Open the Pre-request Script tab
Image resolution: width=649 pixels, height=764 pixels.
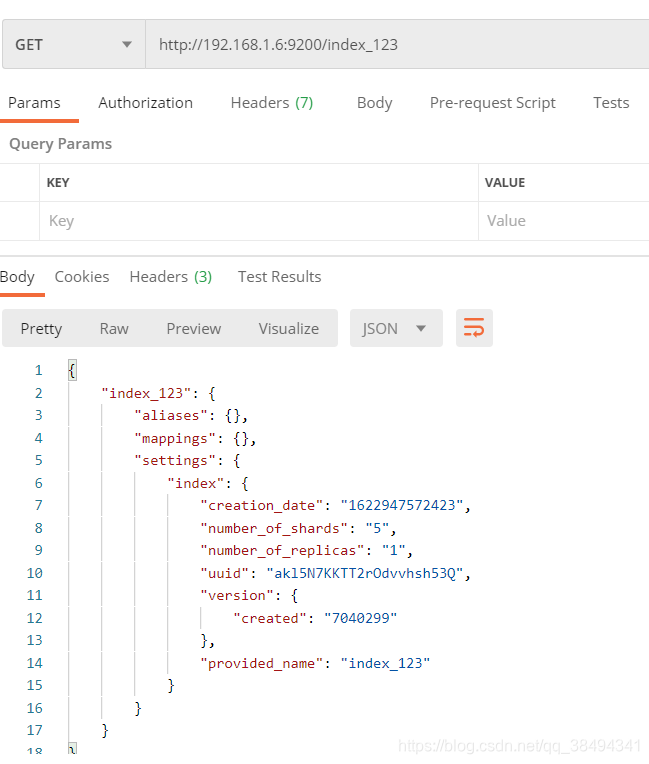[492, 102]
